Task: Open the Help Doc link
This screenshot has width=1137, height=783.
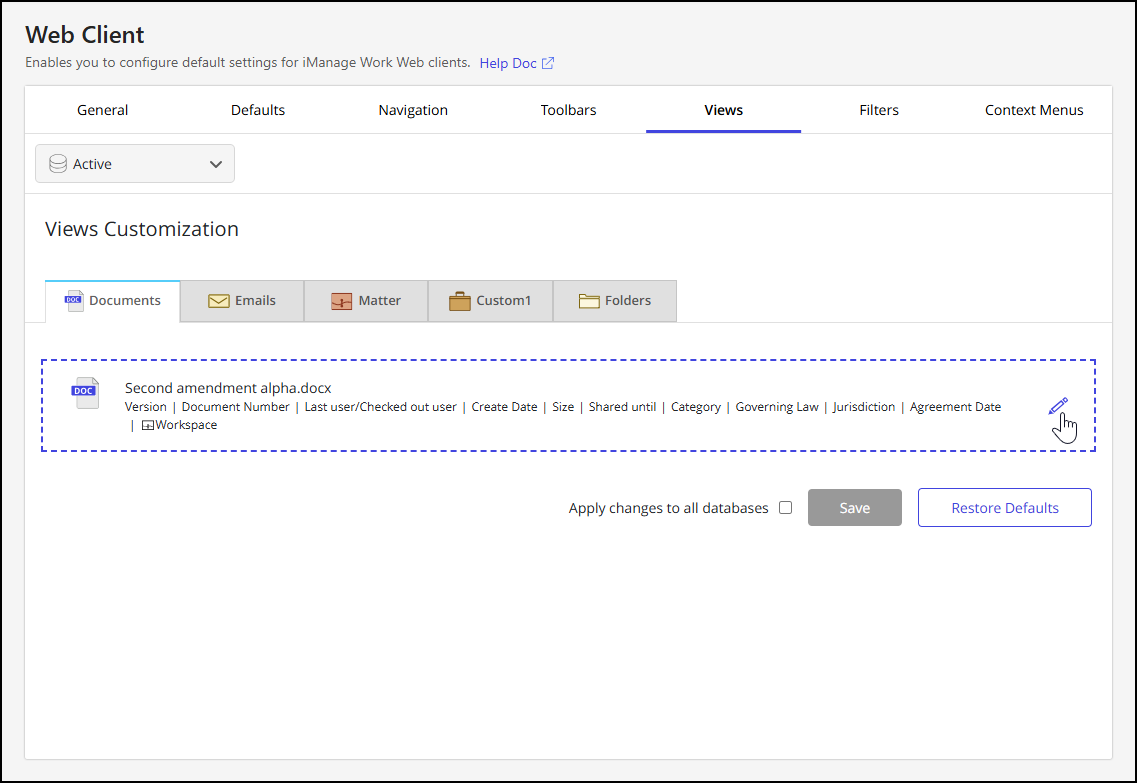Action: pyautogui.click(x=506, y=62)
